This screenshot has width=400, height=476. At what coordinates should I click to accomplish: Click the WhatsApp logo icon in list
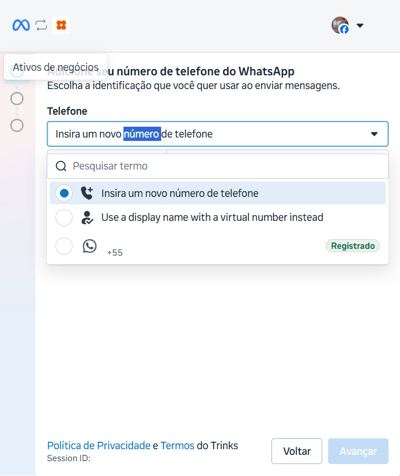click(x=90, y=246)
